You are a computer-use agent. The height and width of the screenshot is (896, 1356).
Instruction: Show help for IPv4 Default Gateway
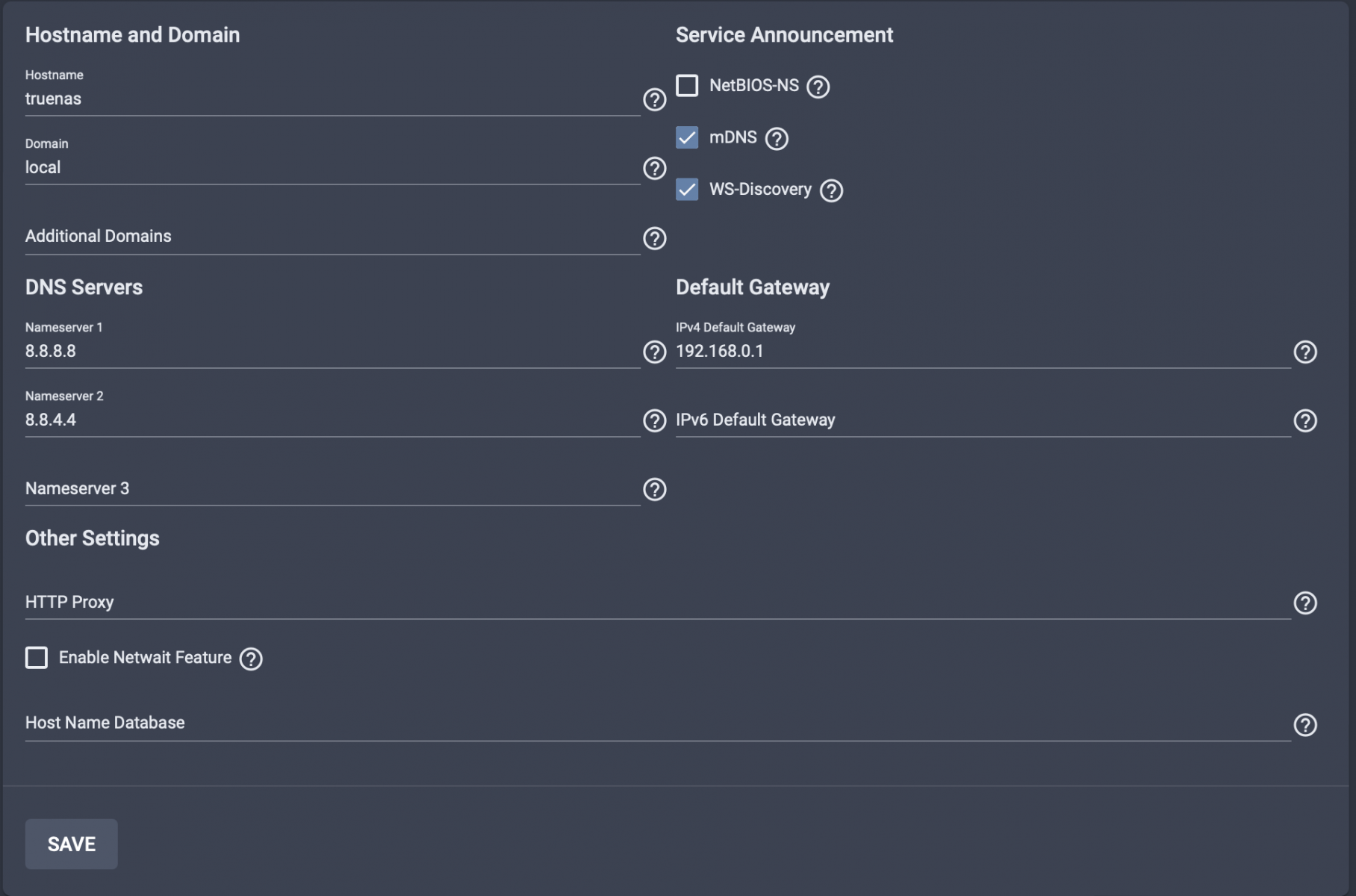(x=1304, y=352)
